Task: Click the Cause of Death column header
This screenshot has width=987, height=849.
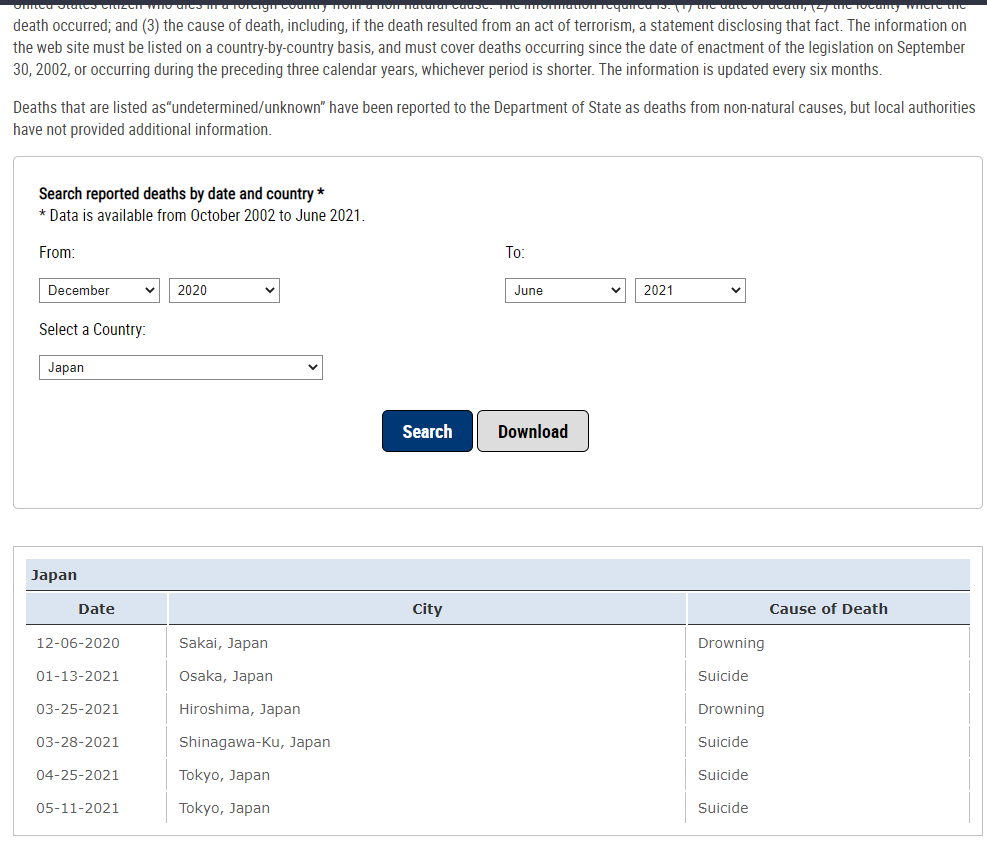Action: point(828,609)
